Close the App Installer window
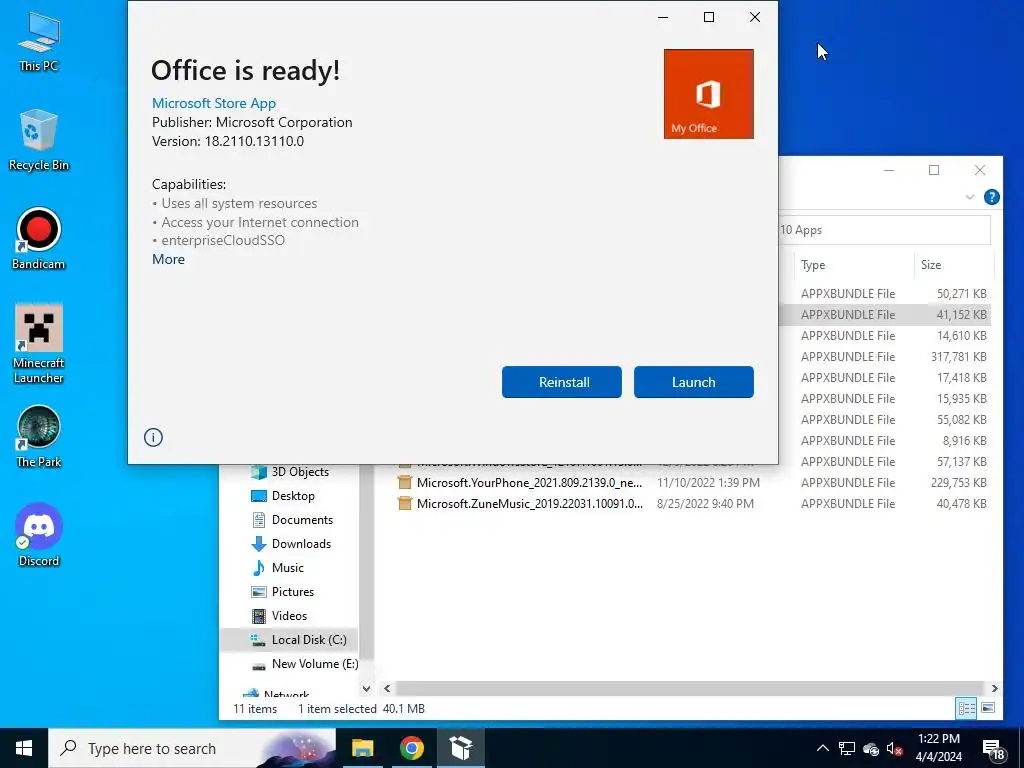 754,17
